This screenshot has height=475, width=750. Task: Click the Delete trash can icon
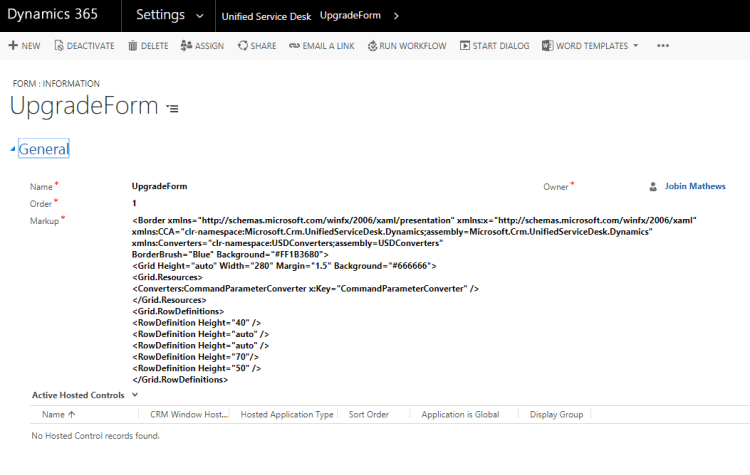click(132, 45)
